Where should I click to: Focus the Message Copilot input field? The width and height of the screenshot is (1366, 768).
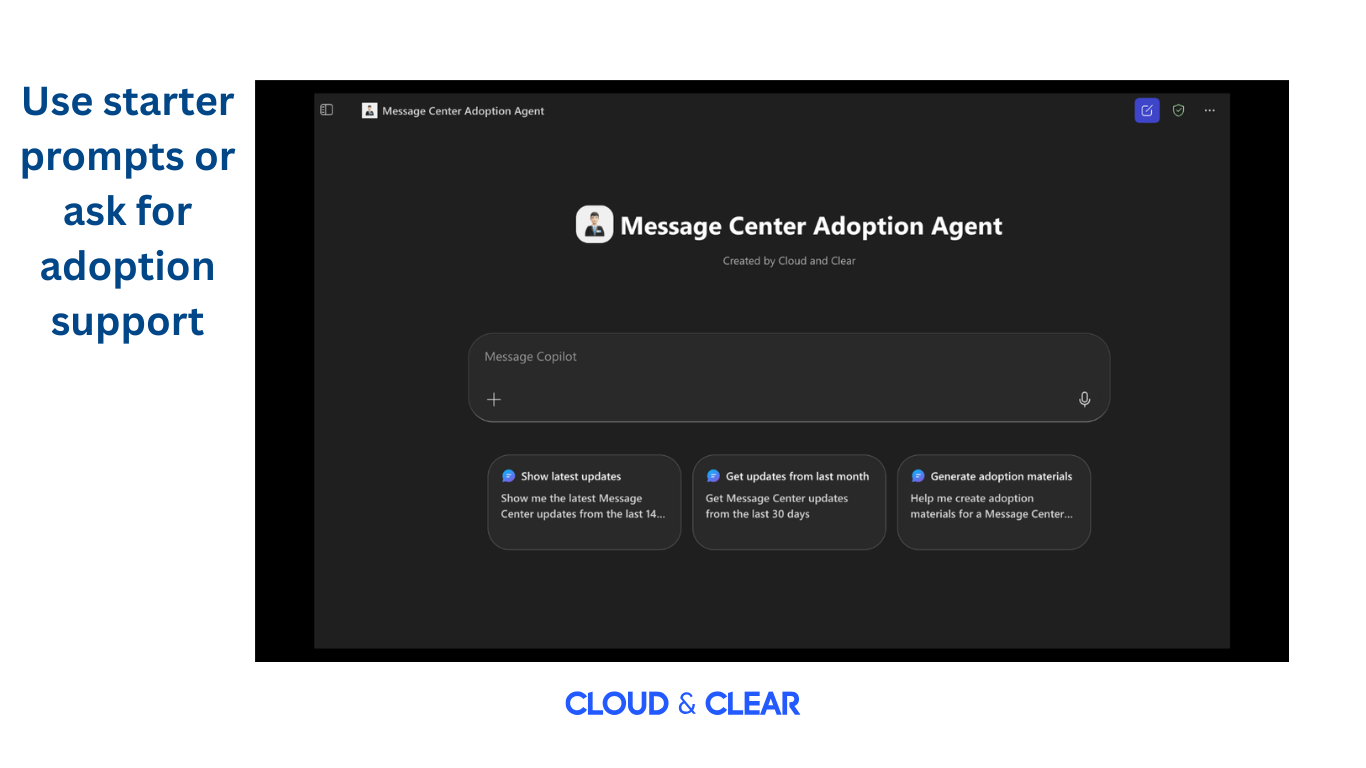click(x=789, y=377)
